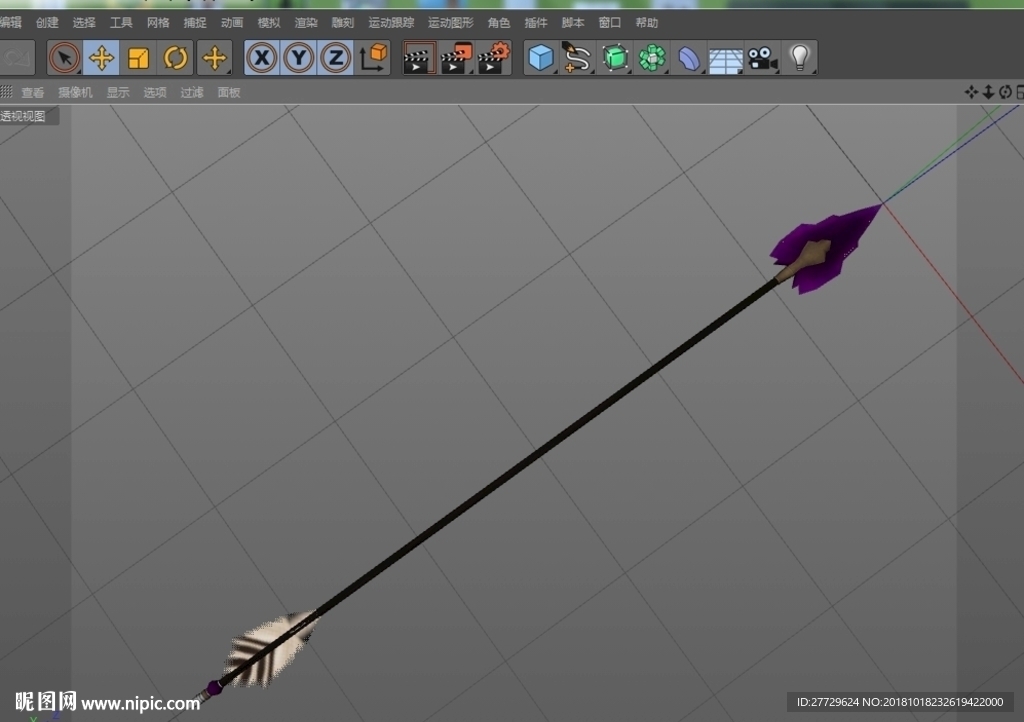Screen dimensions: 1024x722
Task: Toggle Y axis lock
Action: point(299,58)
